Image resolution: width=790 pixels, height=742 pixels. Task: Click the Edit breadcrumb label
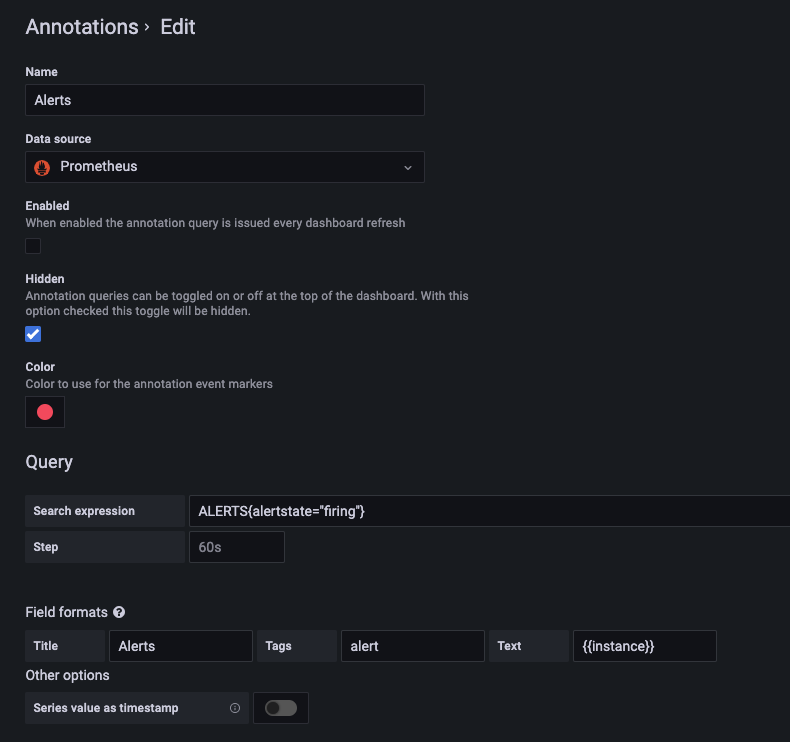(x=177, y=27)
